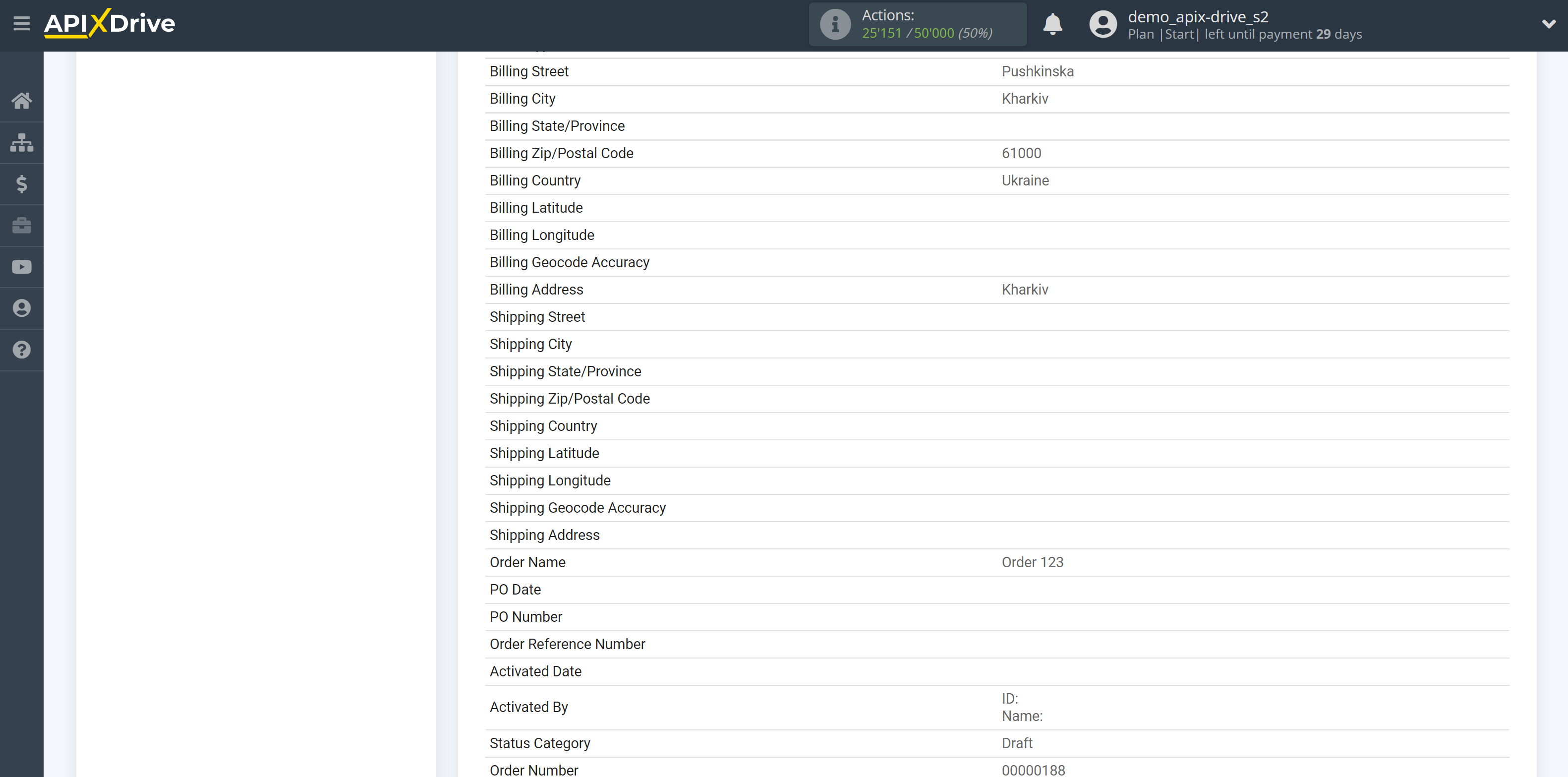Select the Billing Geocode Accuracy label
Screen dimensions: 1568x777
click(x=569, y=262)
